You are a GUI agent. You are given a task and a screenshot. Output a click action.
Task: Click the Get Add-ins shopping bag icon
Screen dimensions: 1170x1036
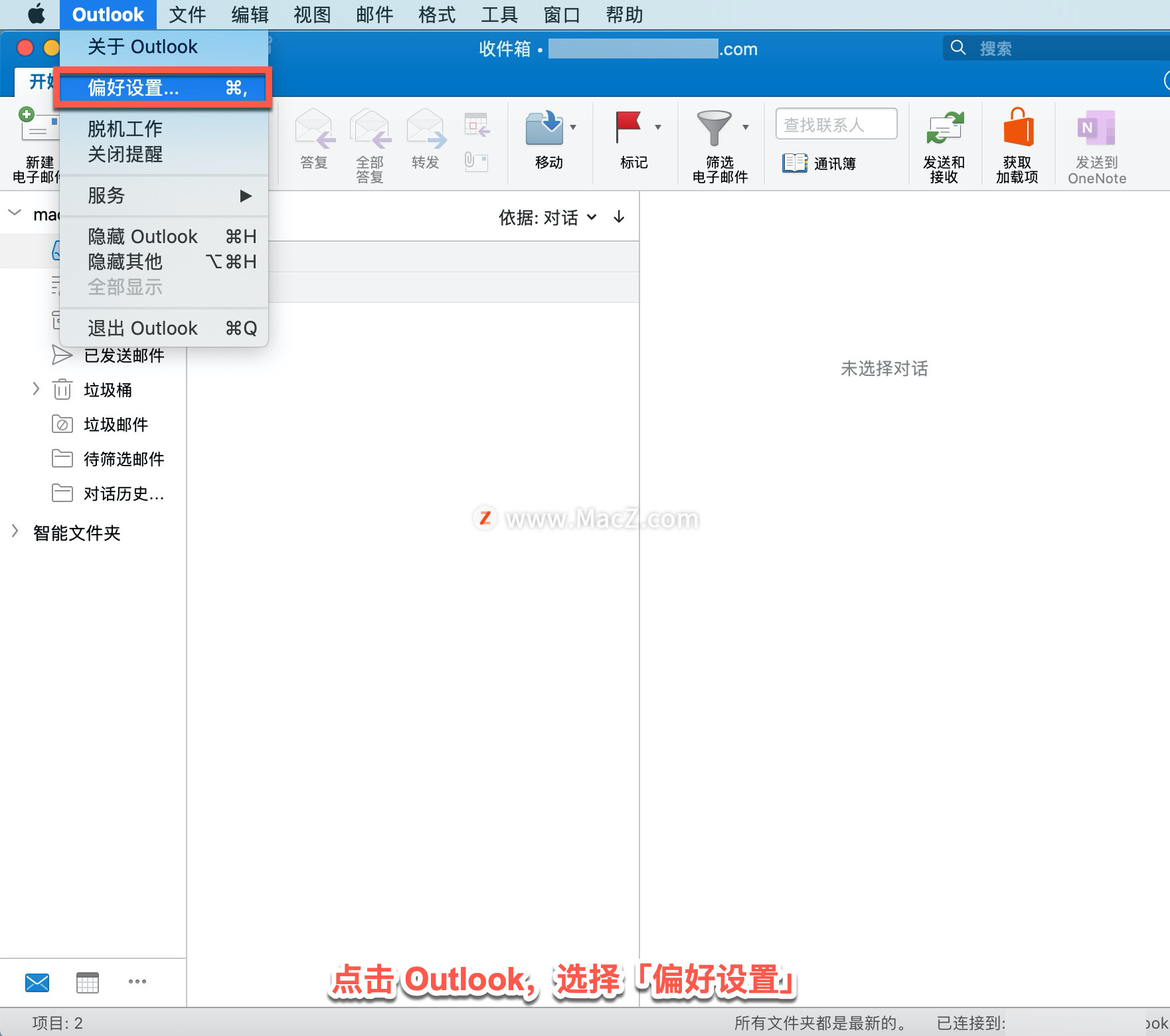click(x=1018, y=127)
